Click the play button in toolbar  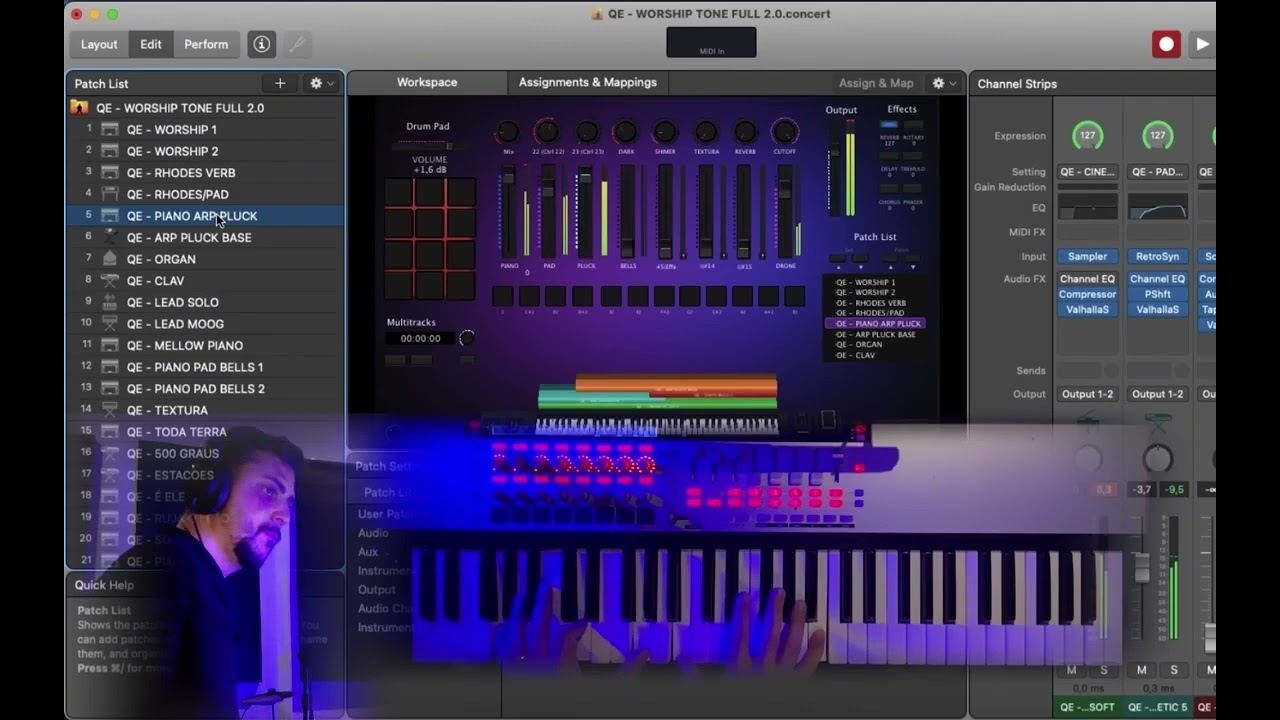pos(1203,44)
